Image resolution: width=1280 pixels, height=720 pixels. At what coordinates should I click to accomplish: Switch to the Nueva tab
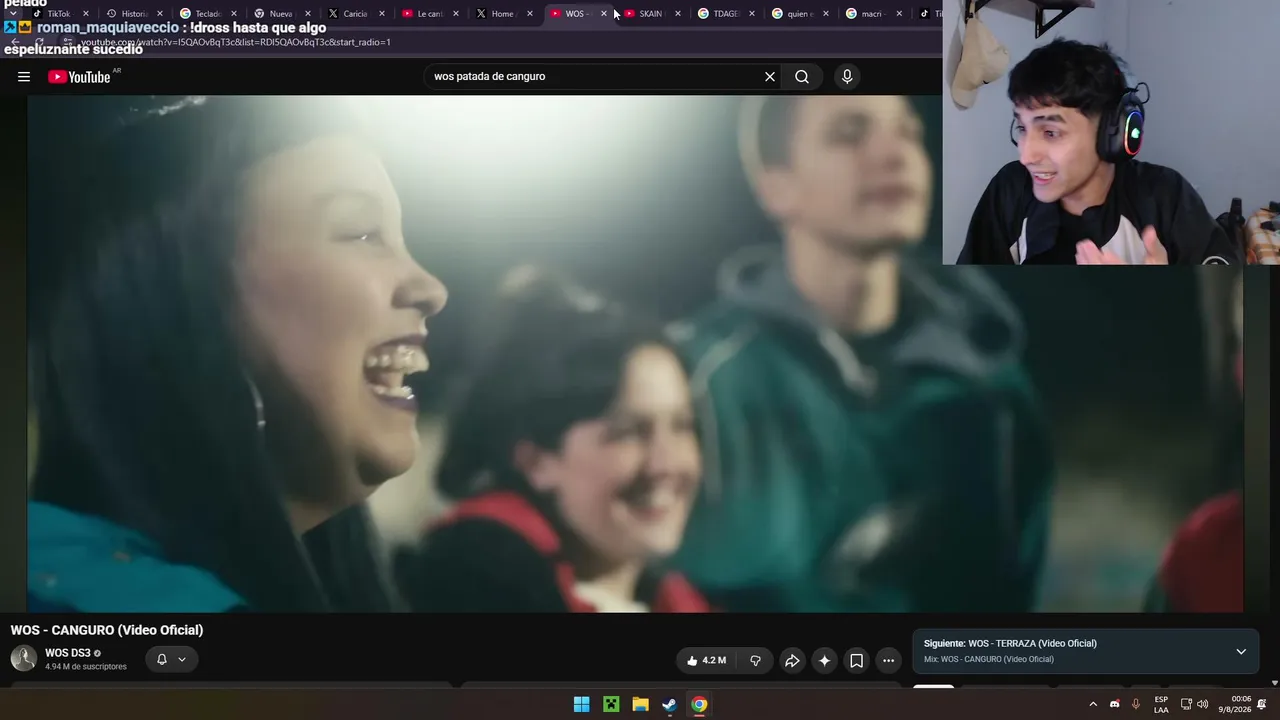[280, 14]
